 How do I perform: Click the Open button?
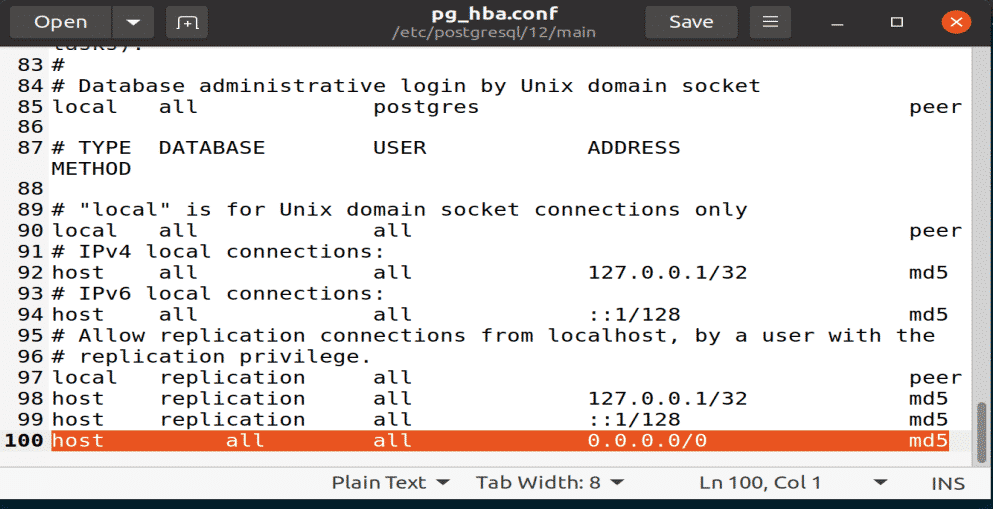pyautogui.click(x=60, y=22)
